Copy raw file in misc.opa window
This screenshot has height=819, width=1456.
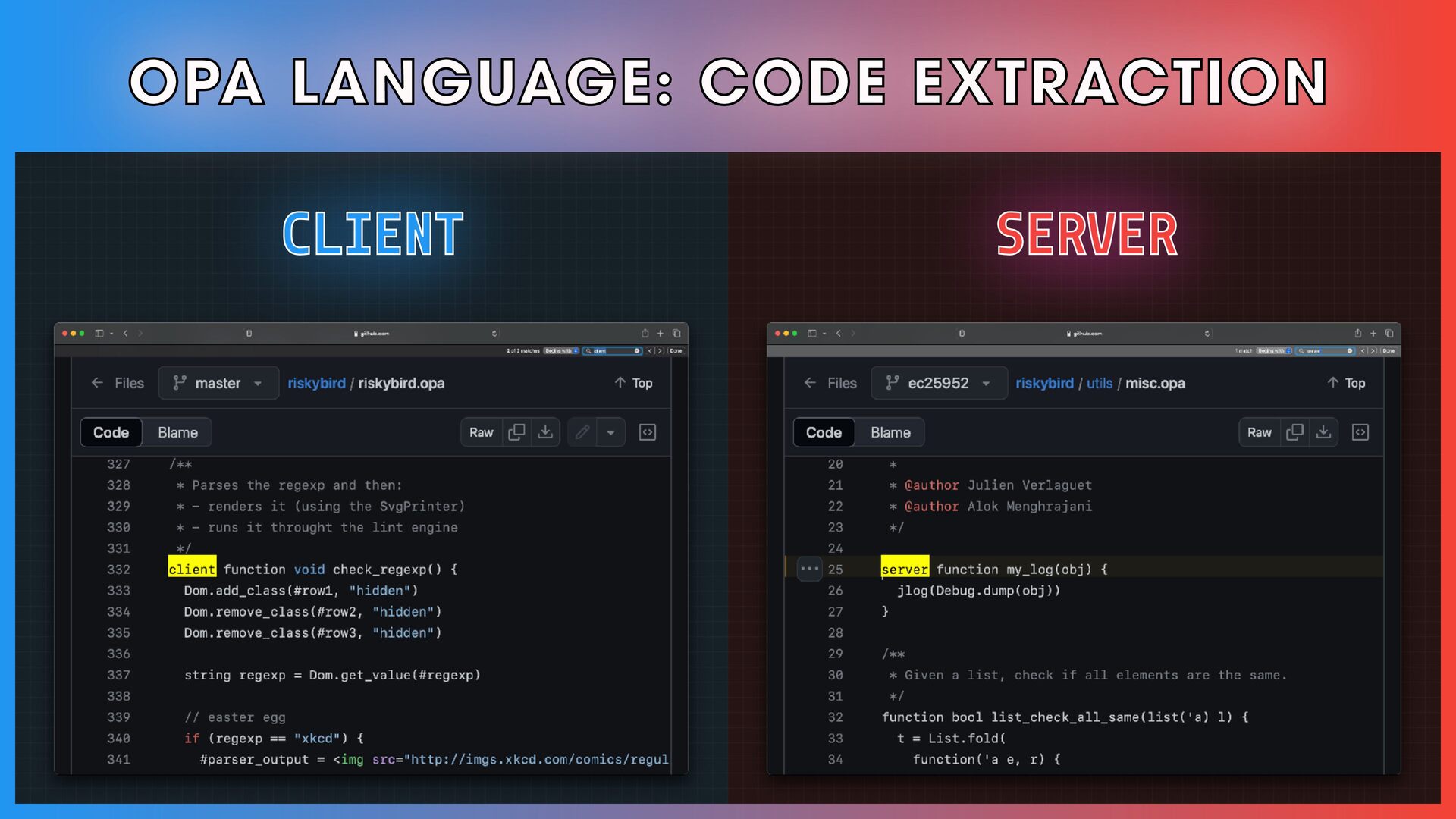(1294, 432)
